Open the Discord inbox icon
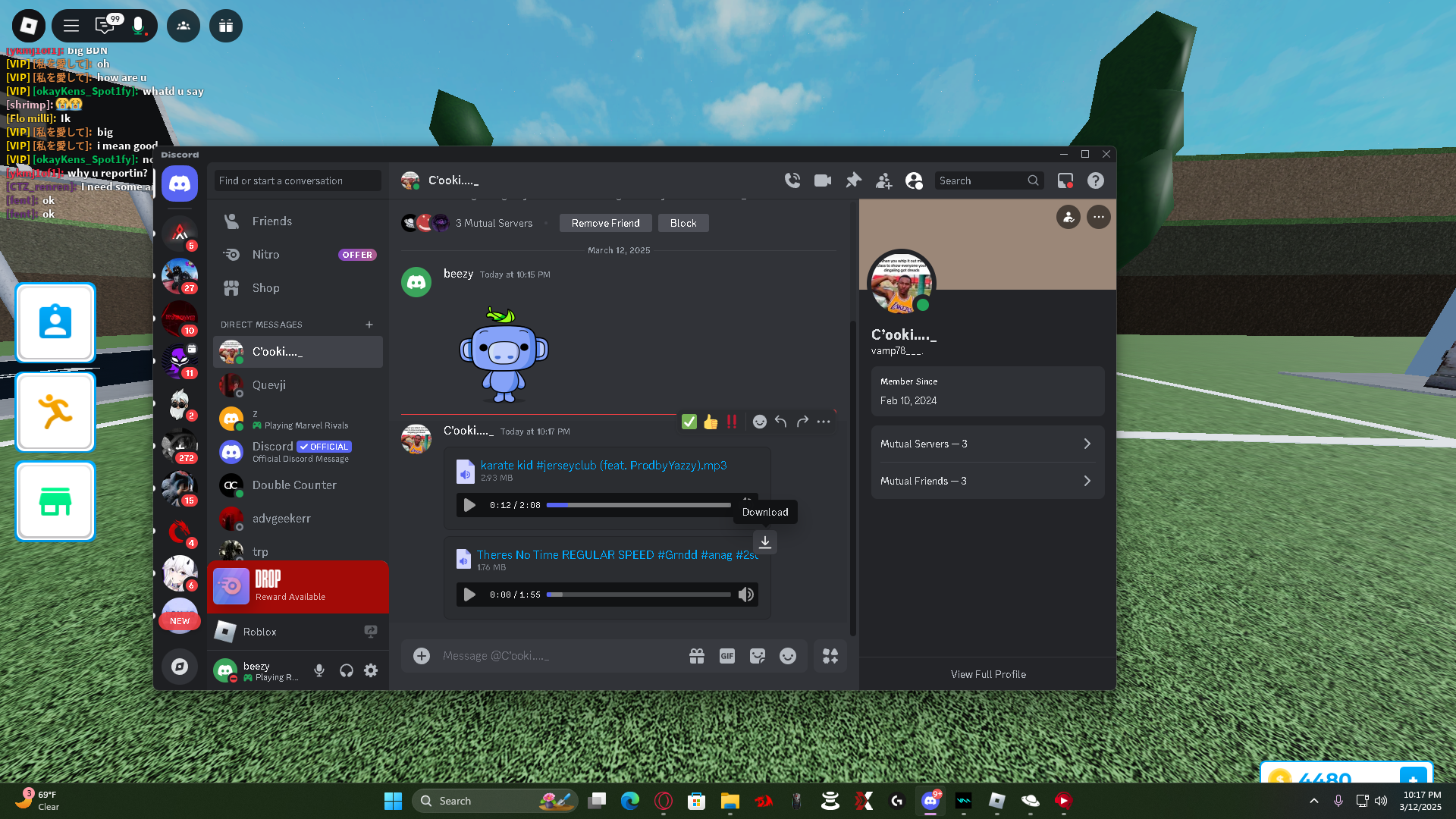 tap(1065, 180)
